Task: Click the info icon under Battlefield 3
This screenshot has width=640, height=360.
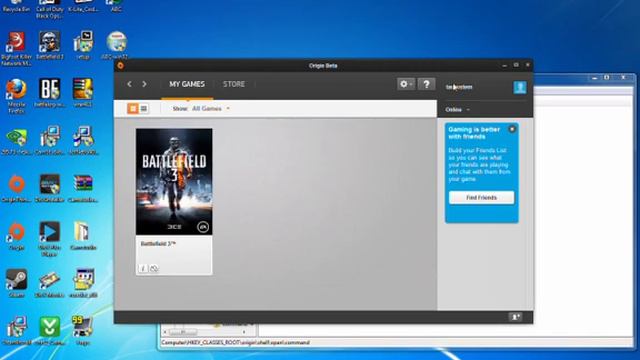Action: tap(143, 268)
